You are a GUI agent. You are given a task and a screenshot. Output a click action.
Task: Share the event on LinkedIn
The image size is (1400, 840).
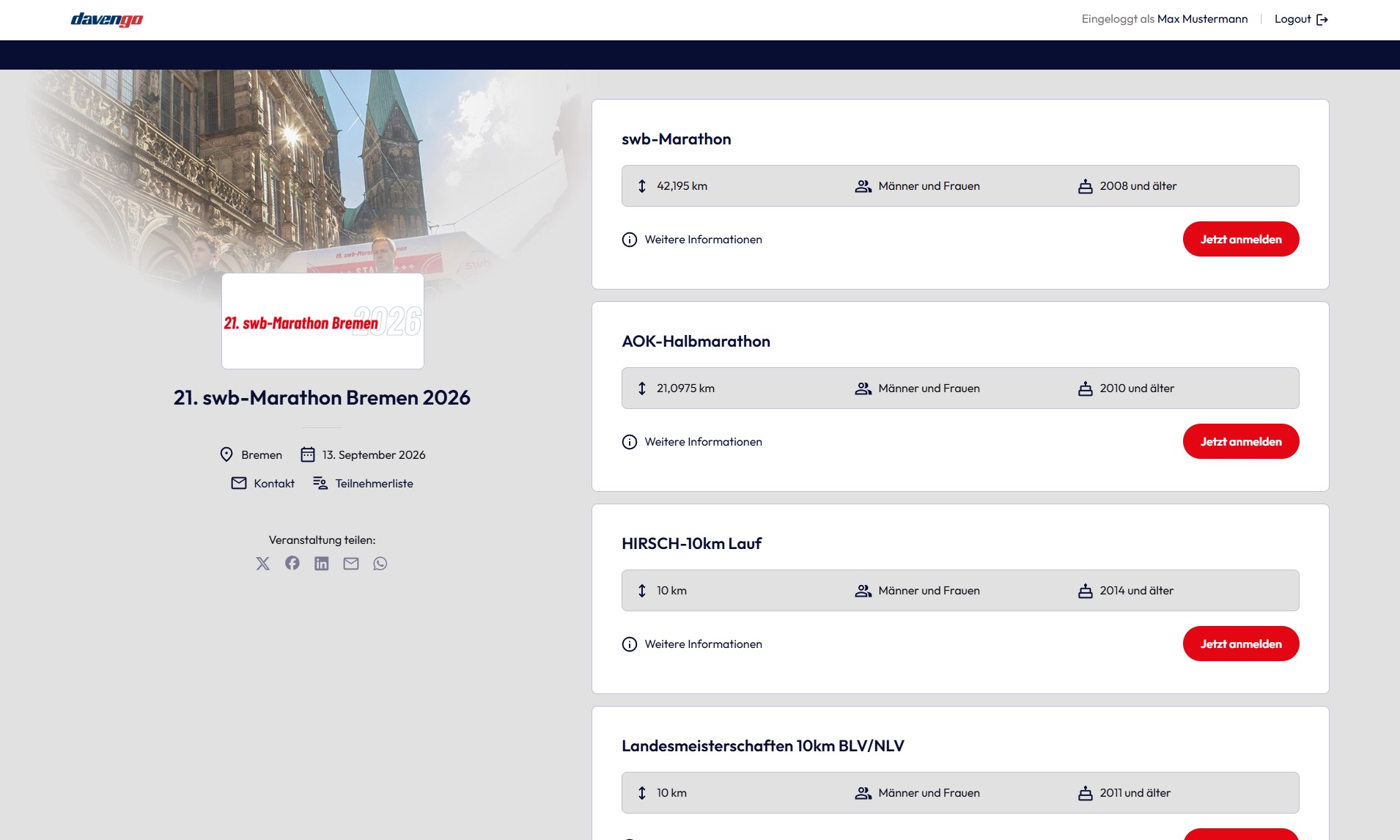(x=322, y=564)
